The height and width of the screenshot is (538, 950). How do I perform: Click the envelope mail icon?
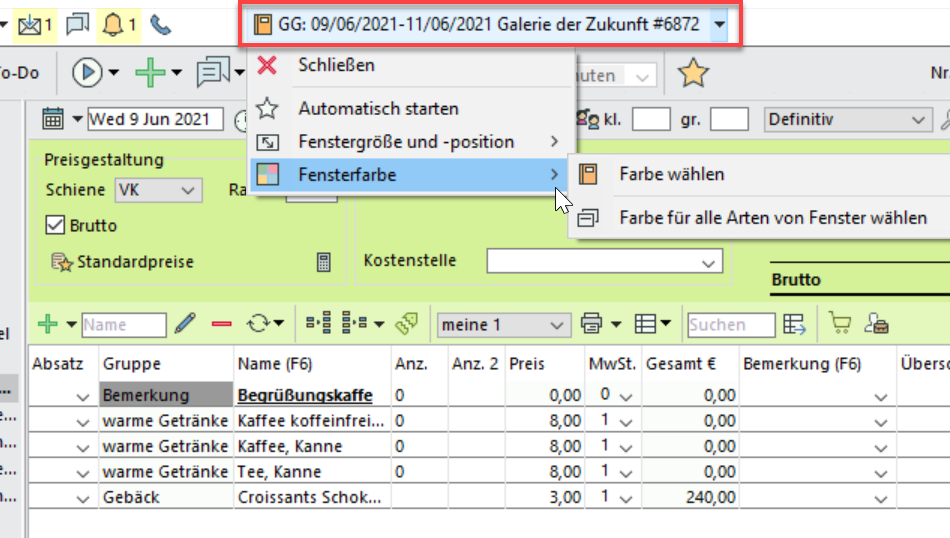29,23
